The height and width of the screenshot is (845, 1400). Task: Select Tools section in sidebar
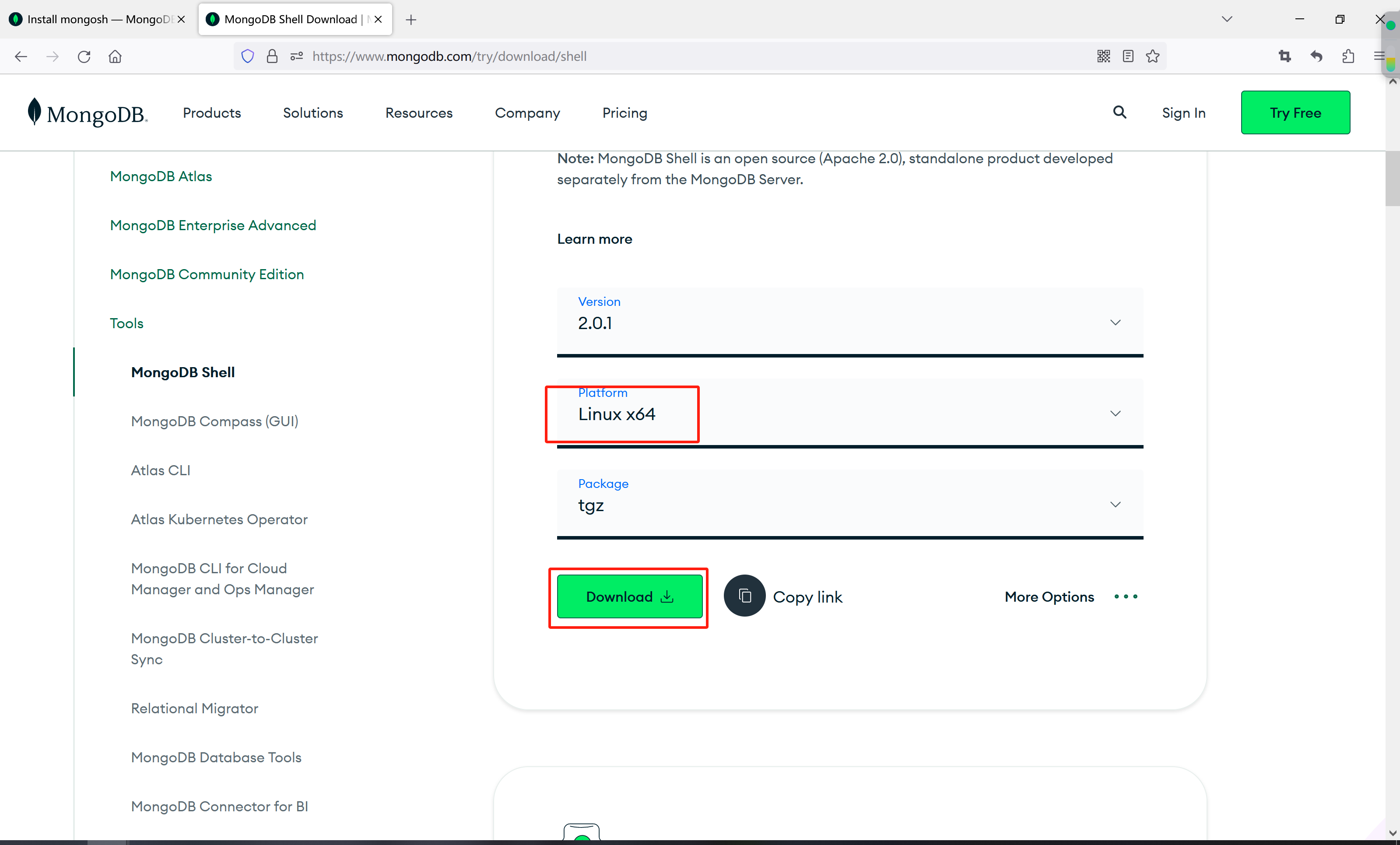(127, 323)
